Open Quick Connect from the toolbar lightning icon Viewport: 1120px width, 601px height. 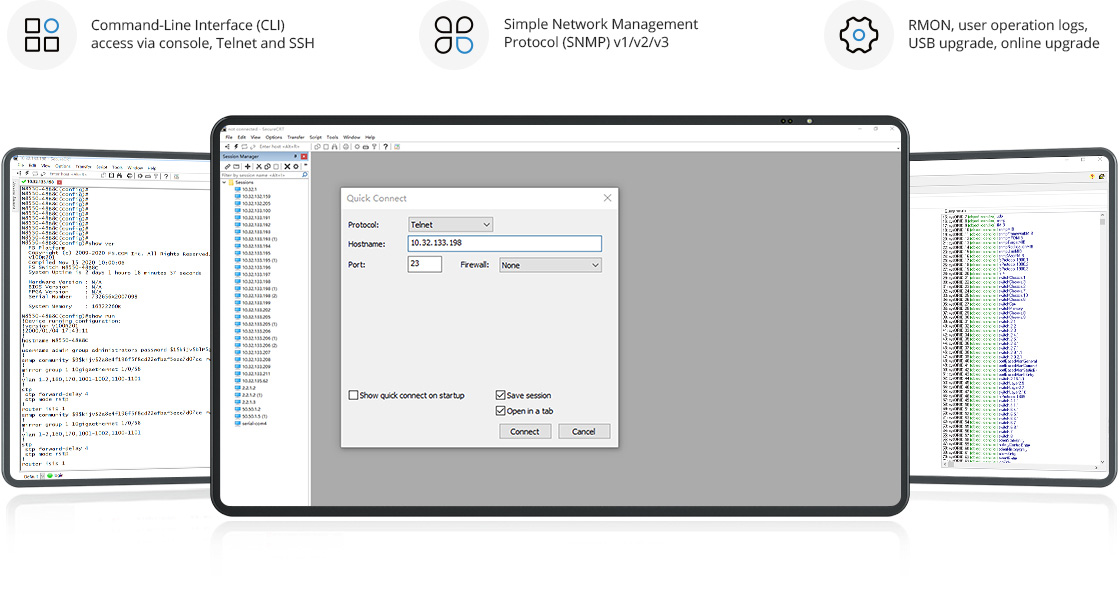coord(235,146)
